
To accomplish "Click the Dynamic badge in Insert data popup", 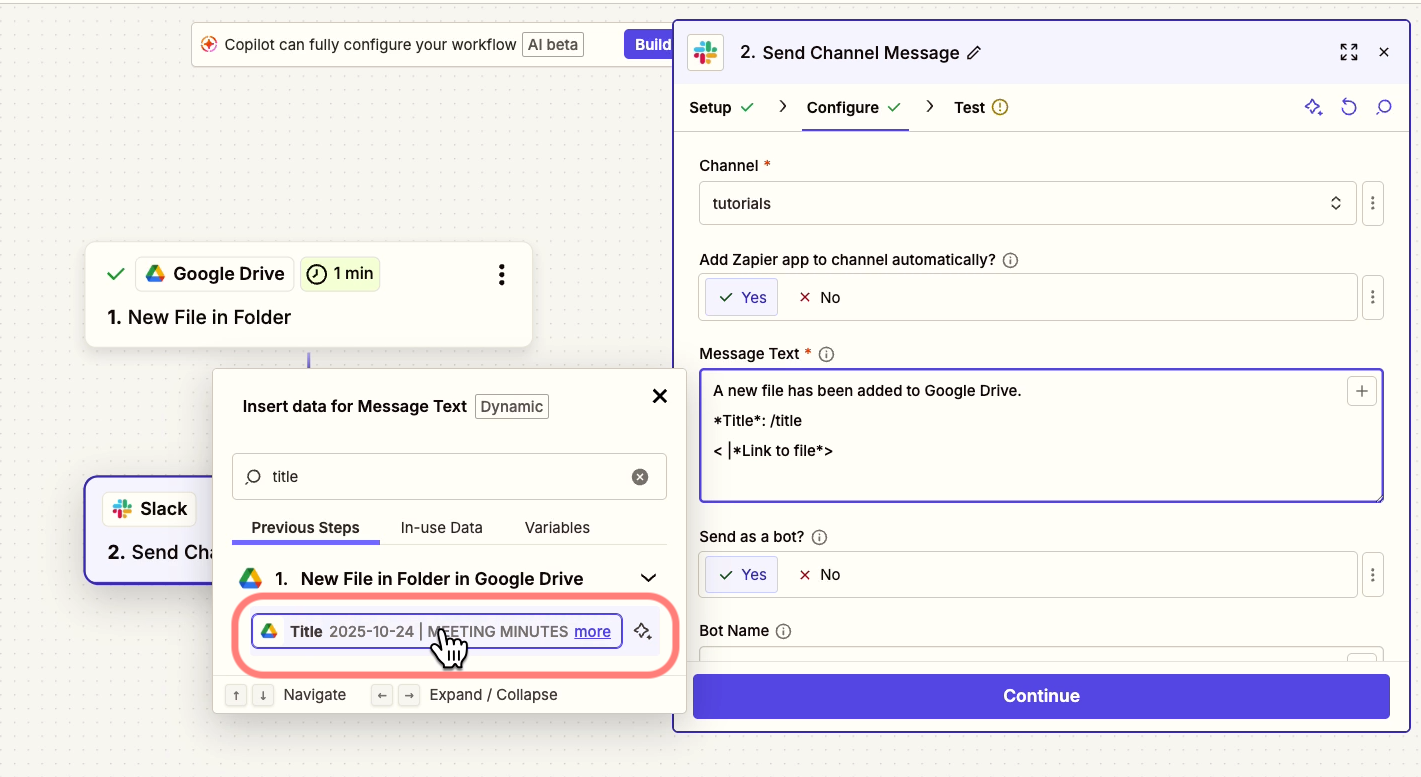I will [x=512, y=406].
